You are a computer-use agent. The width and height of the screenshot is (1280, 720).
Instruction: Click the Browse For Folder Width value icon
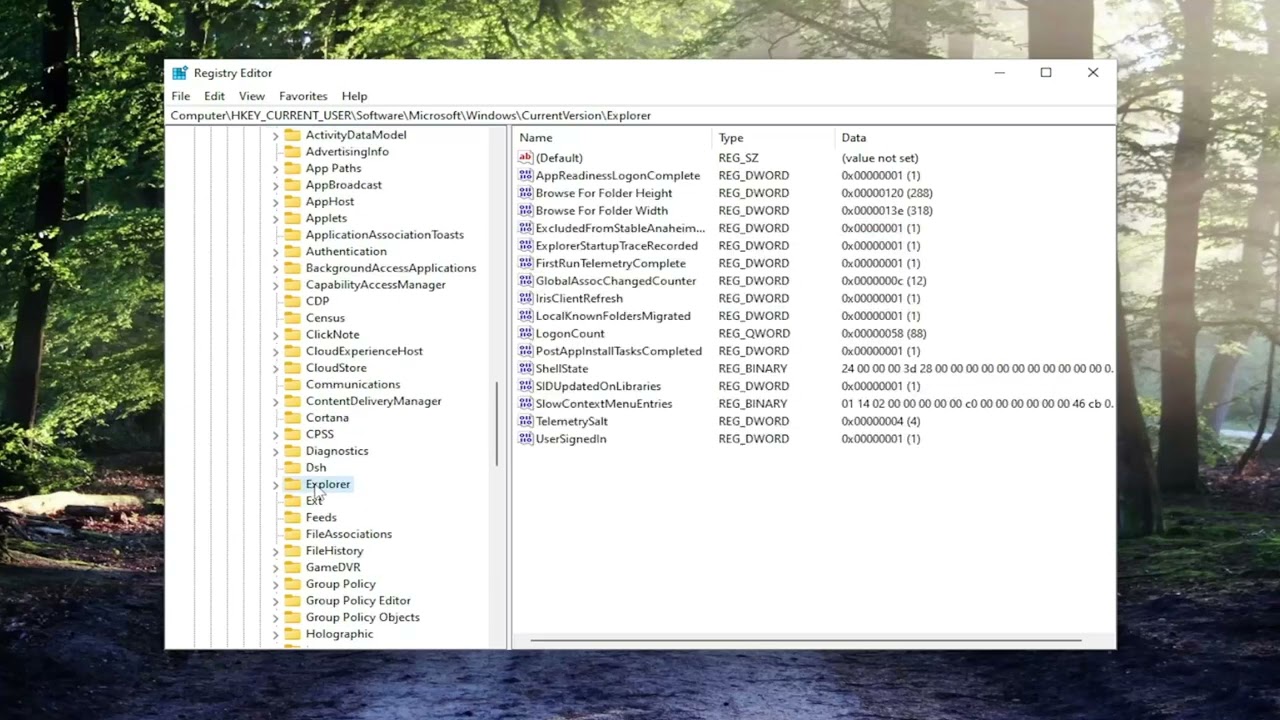[525, 210]
